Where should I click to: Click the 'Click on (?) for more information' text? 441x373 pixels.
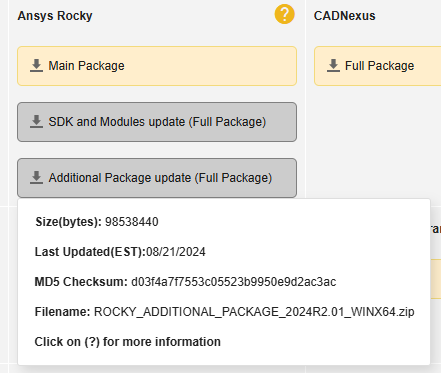pyautogui.click(x=128, y=342)
